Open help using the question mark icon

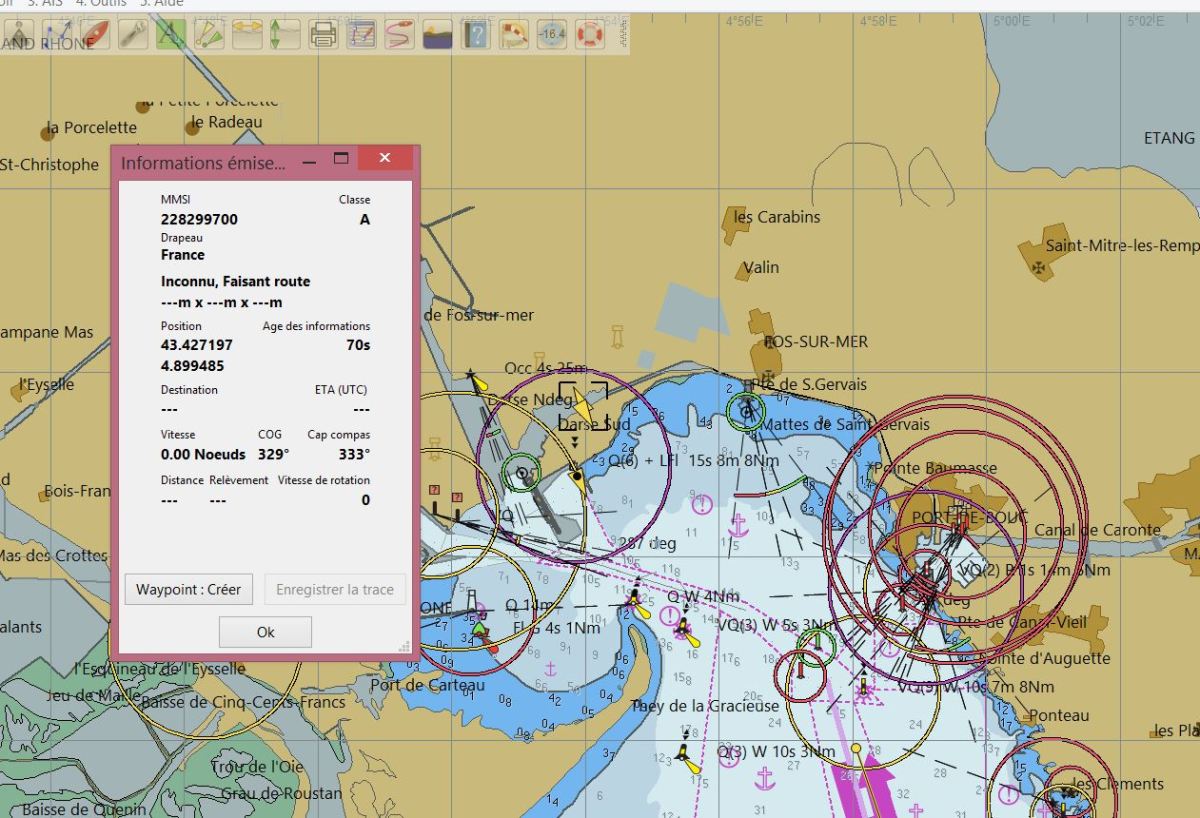475,35
